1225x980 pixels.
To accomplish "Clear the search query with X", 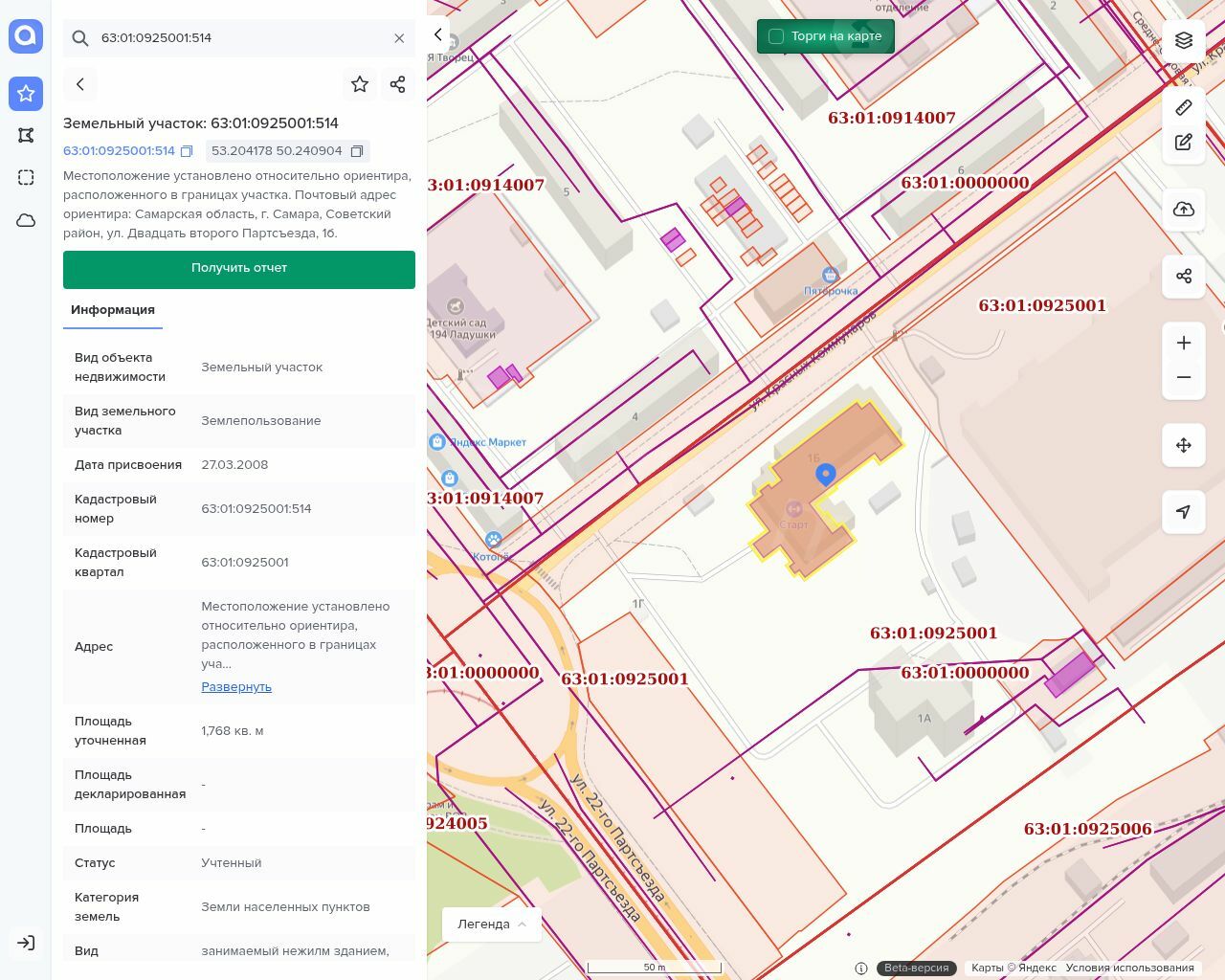I will click(399, 38).
